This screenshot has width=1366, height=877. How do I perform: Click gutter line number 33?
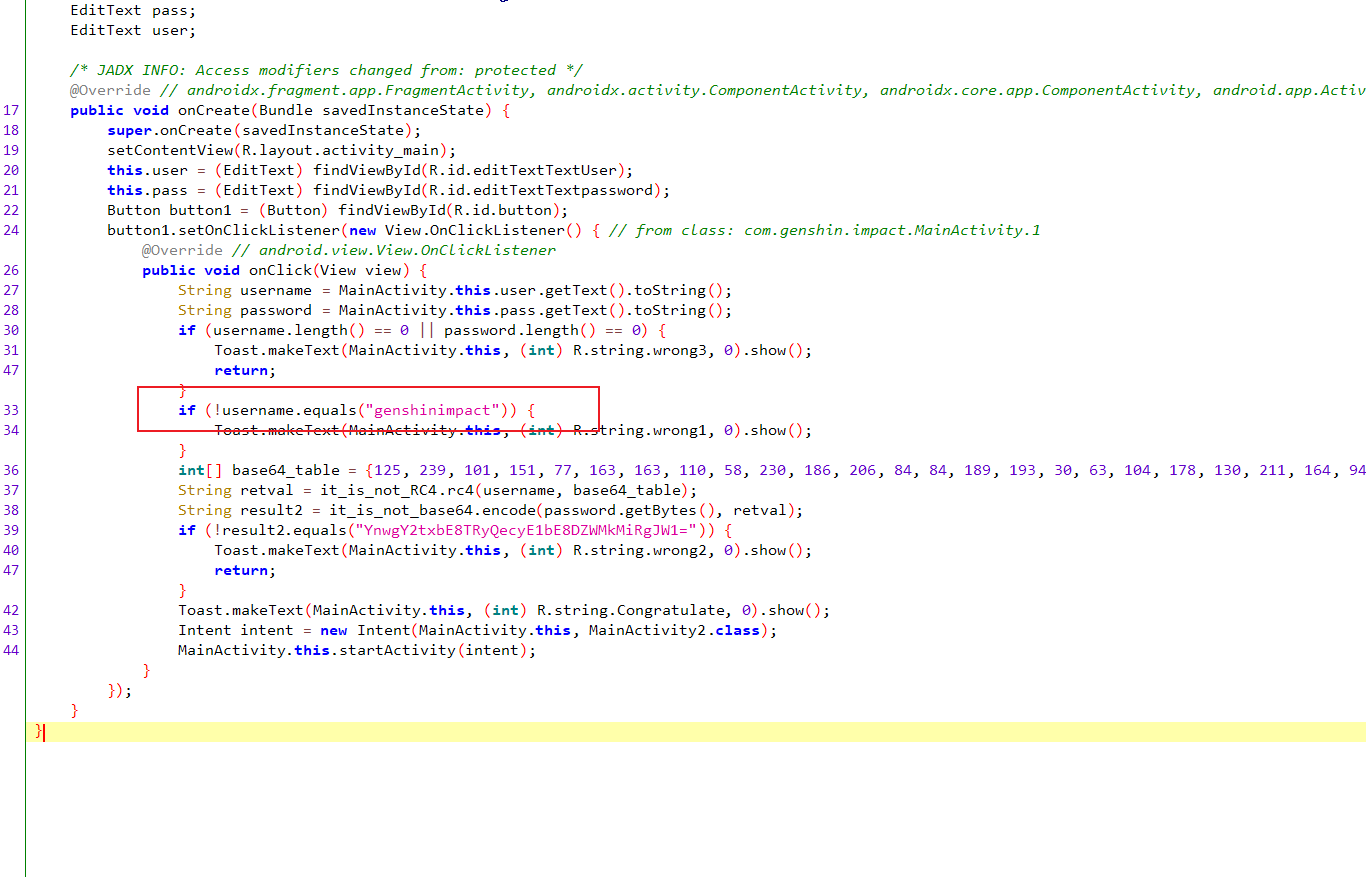click(x=11, y=410)
